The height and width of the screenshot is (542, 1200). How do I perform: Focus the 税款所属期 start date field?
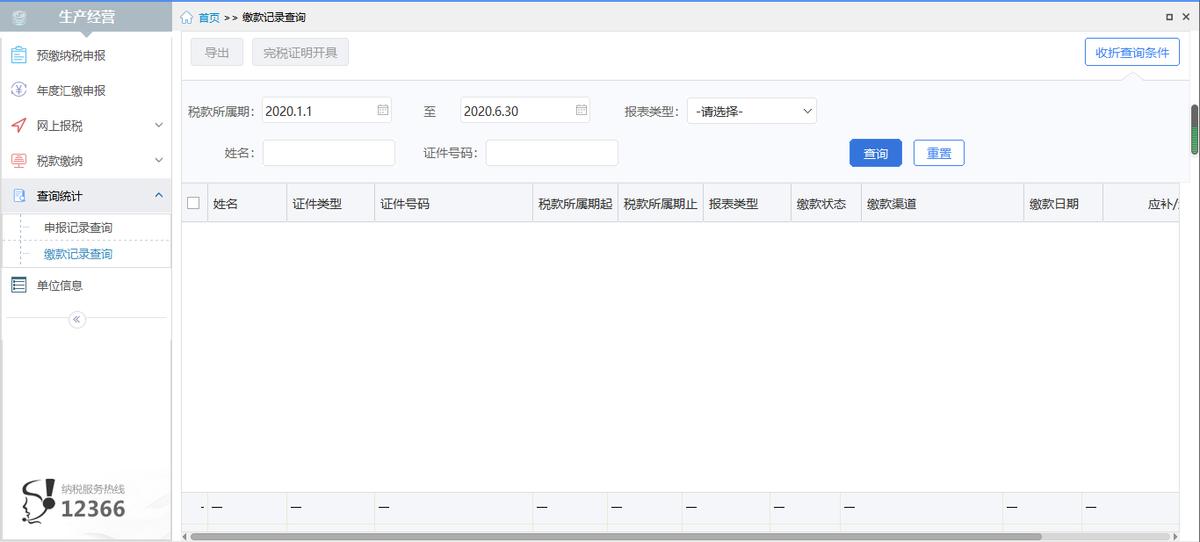pos(326,110)
